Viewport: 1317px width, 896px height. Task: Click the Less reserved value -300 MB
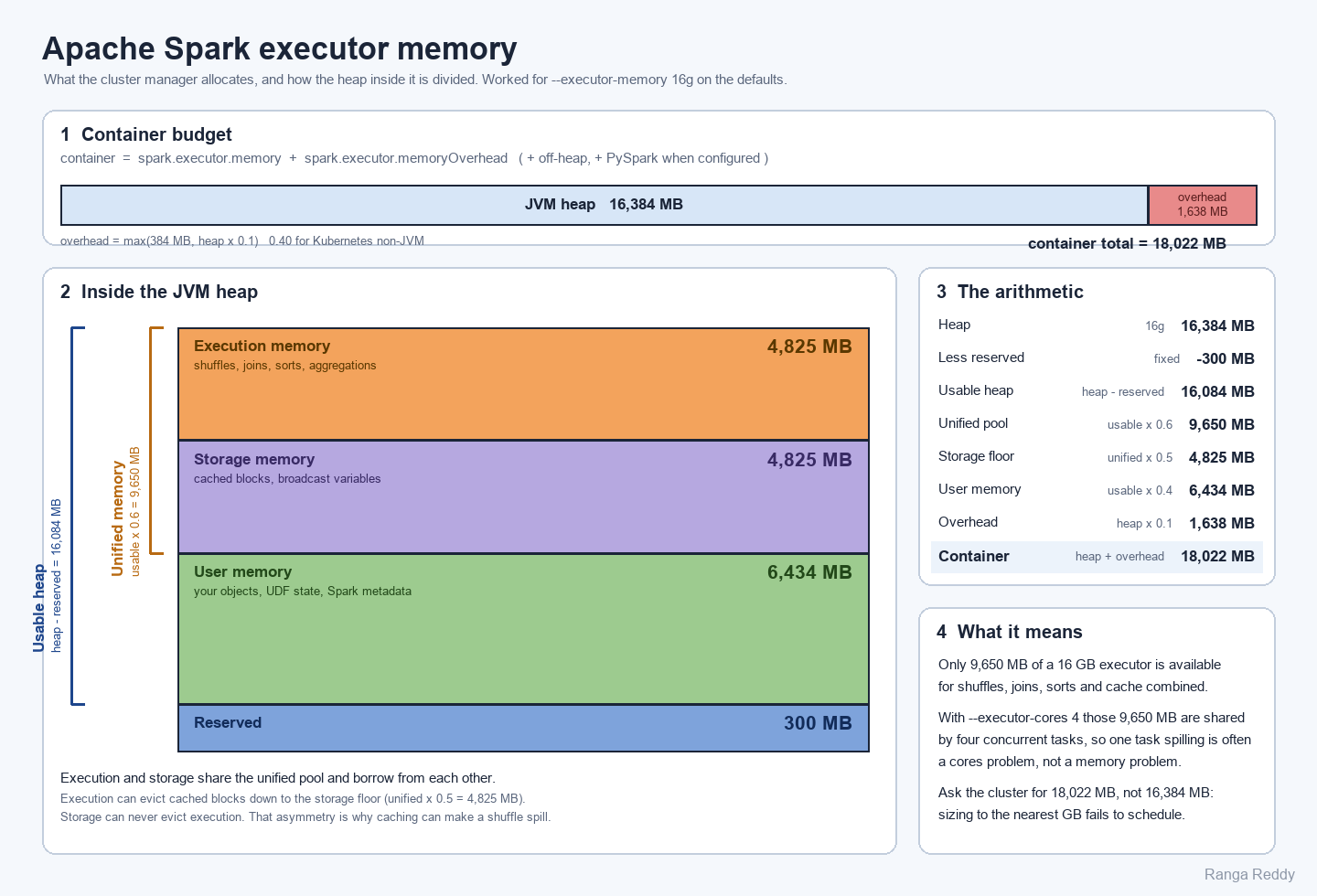click(1226, 359)
